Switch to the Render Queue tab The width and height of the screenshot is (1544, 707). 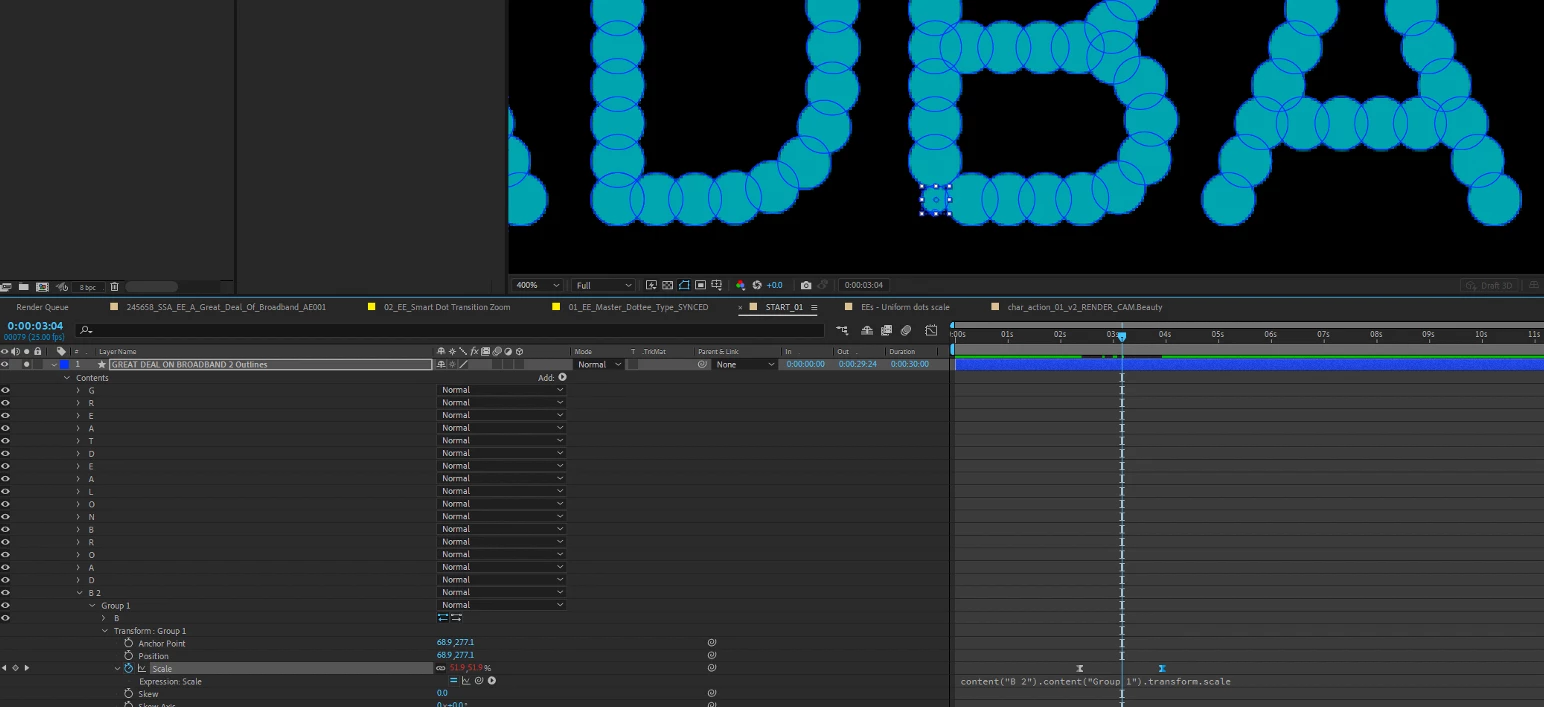click(x=42, y=307)
